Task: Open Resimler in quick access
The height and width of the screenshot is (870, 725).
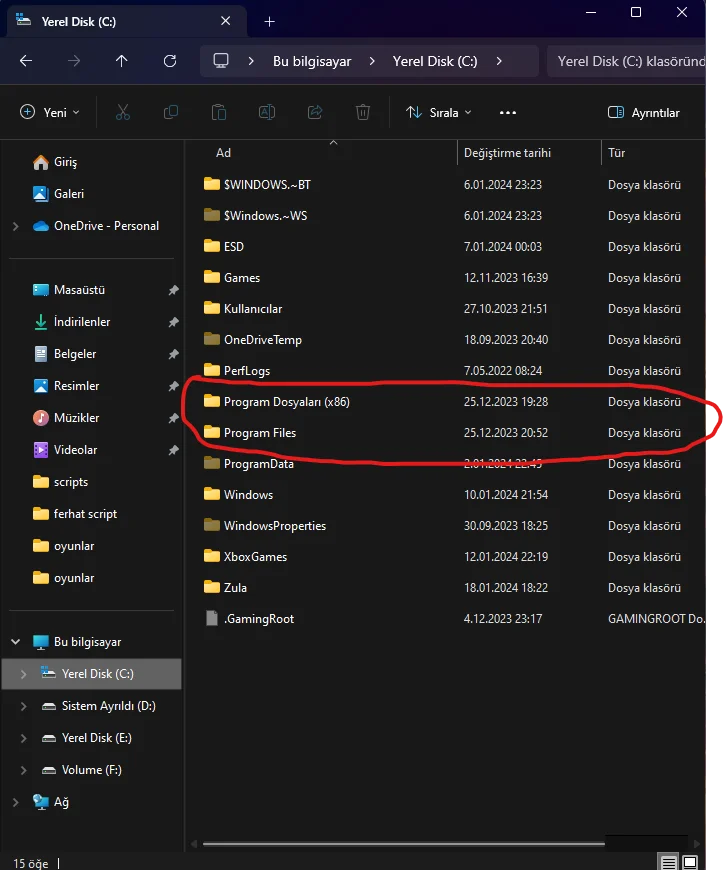Action: [66, 386]
